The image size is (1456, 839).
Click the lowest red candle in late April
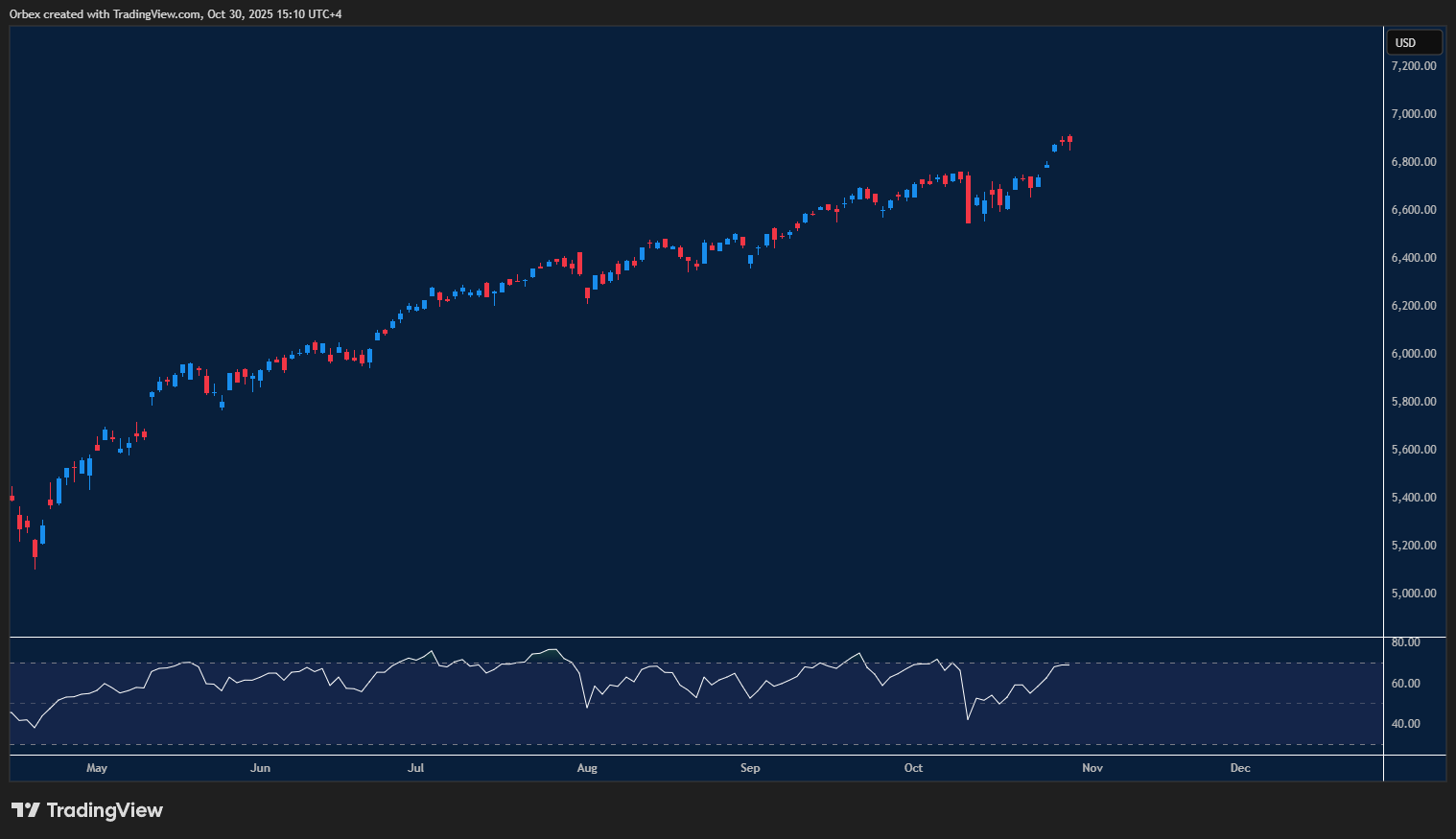point(35,548)
